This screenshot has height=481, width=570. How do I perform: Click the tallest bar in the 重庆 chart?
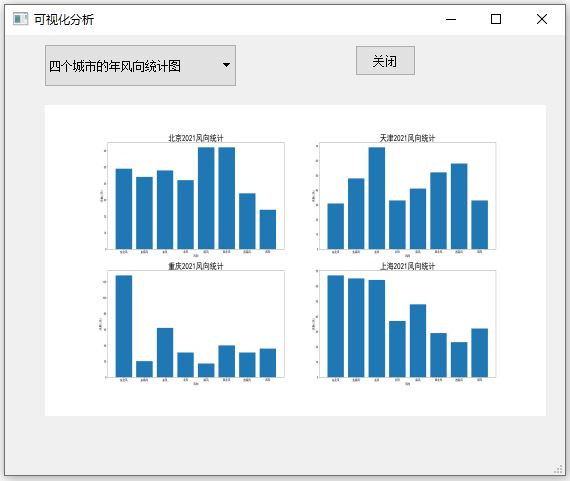click(124, 326)
